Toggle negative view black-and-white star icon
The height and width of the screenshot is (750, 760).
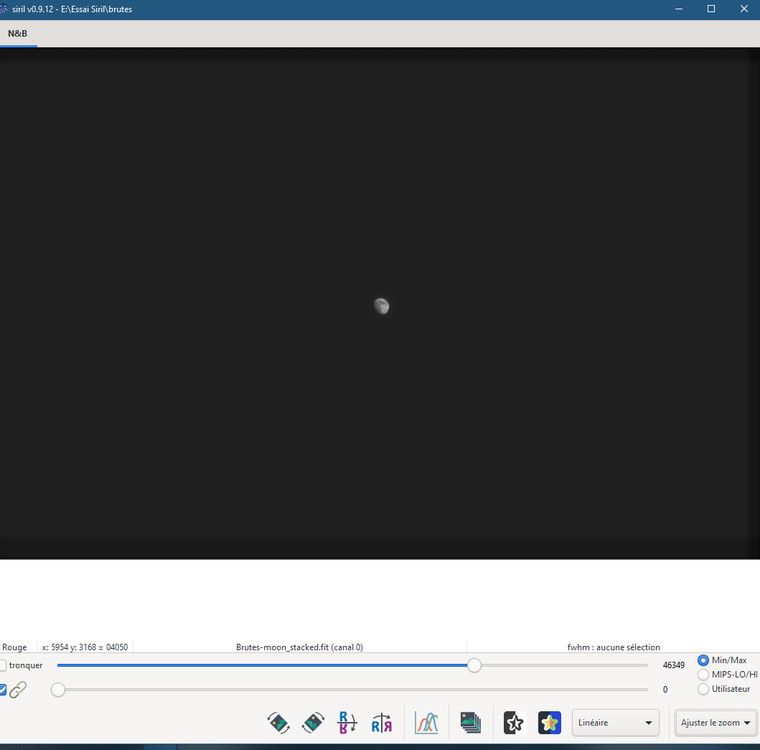click(x=514, y=723)
